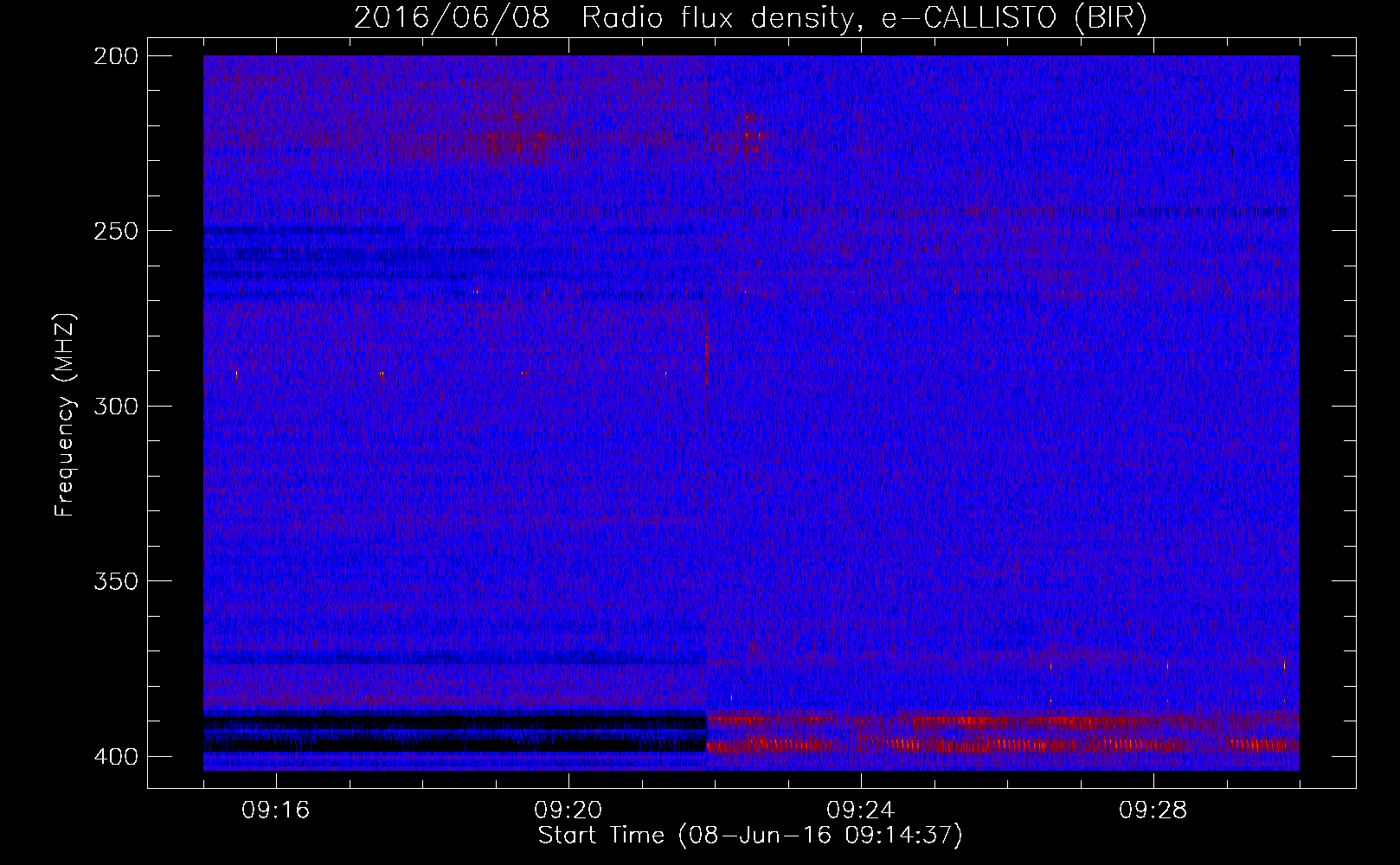Click the 09:20 time tick label
The image size is (1400, 865).
coord(568,811)
